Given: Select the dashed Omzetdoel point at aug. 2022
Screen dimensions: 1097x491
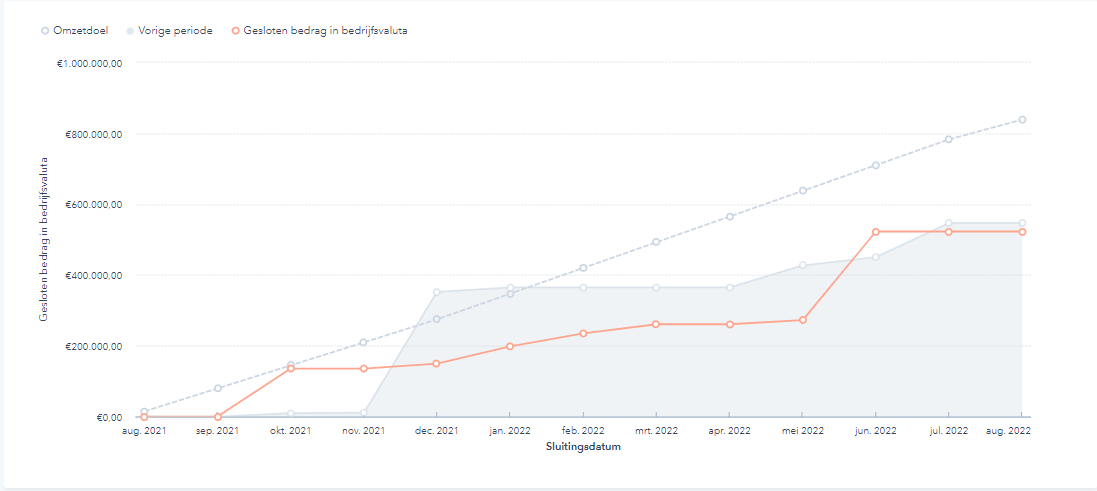Looking at the screenshot, I should tap(1022, 120).
